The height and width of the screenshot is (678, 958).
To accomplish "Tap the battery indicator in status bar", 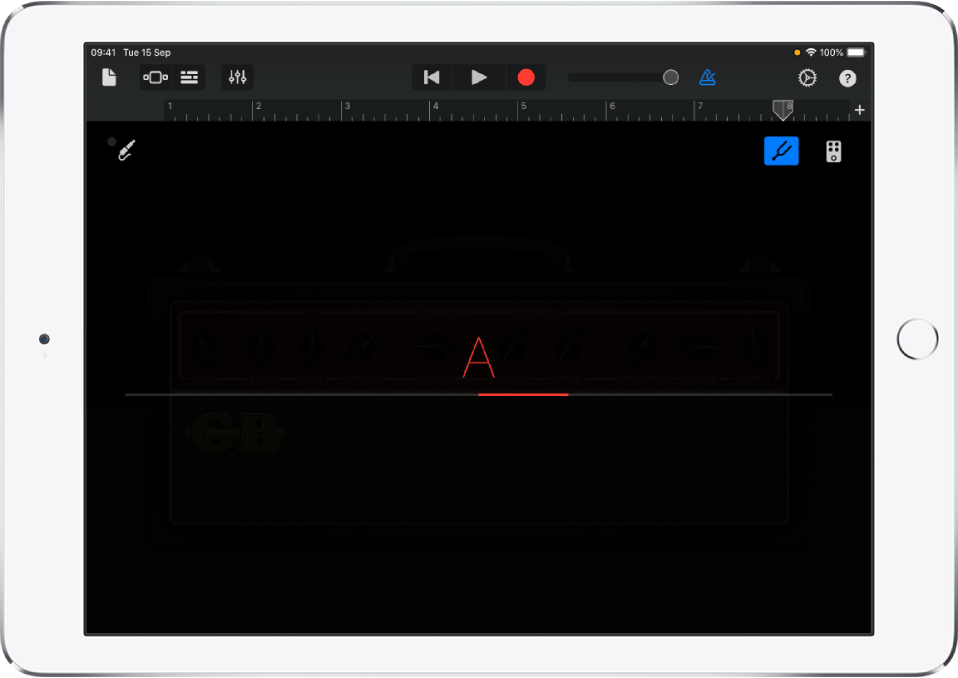I will coord(855,52).
